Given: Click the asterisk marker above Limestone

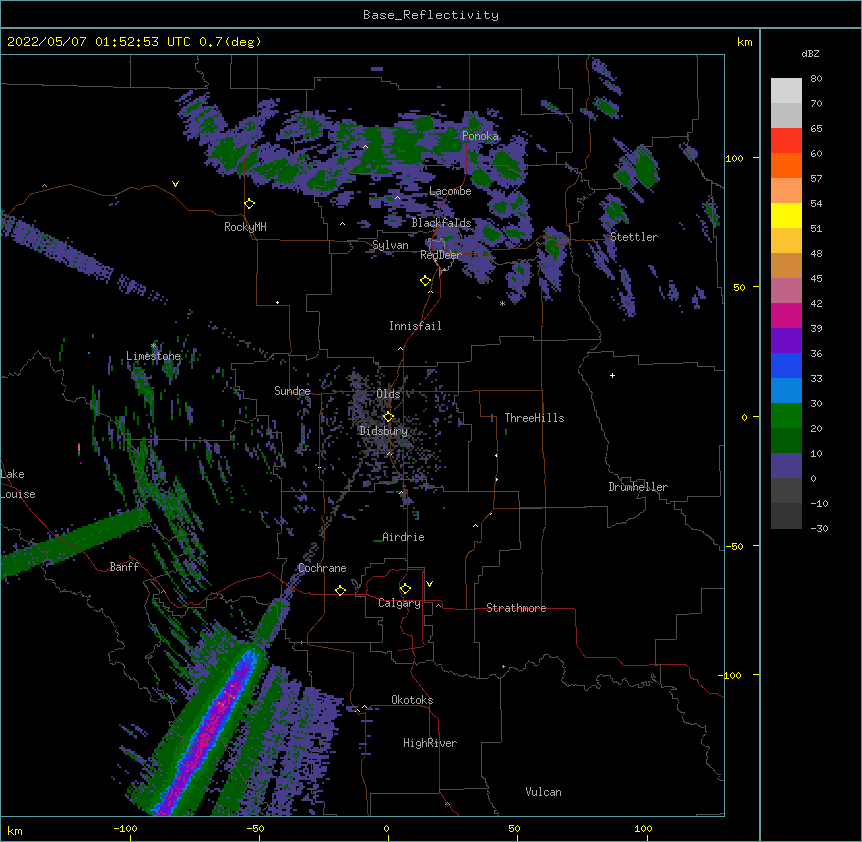Looking at the screenshot, I should 154,346.
